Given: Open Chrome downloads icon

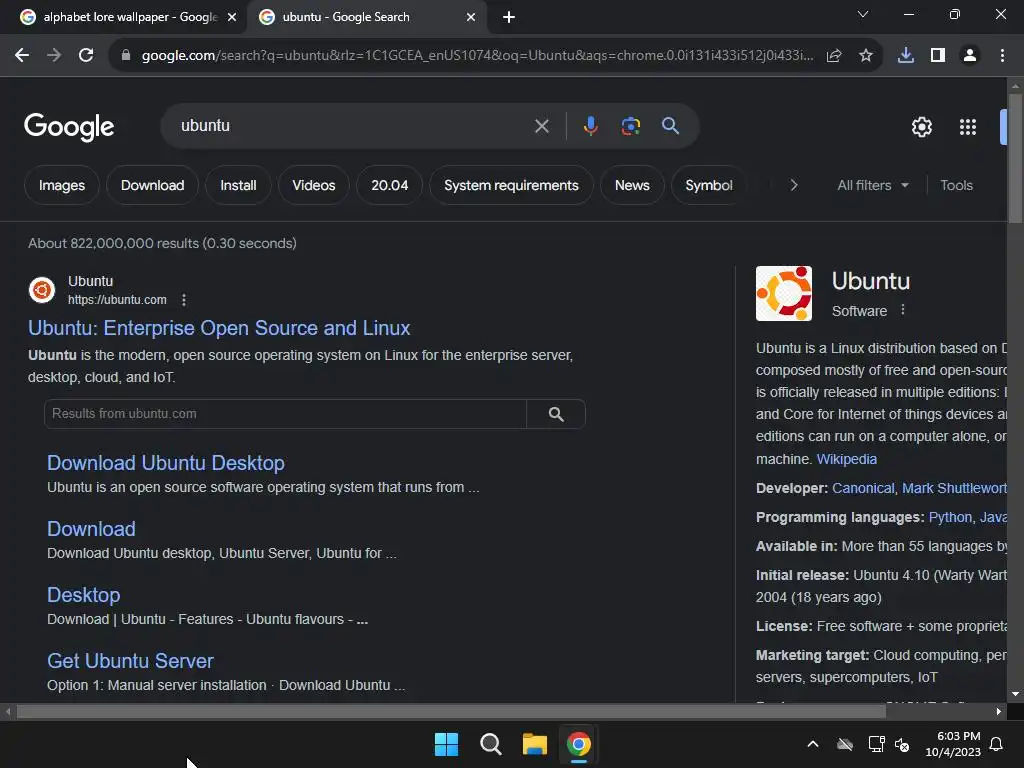Looking at the screenshot, I should [x=906, y=56].
